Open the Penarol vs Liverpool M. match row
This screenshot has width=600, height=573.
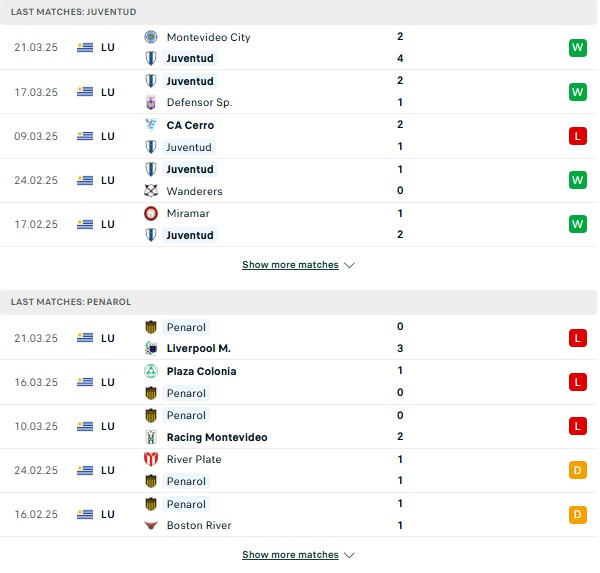(x=298, y=338)
